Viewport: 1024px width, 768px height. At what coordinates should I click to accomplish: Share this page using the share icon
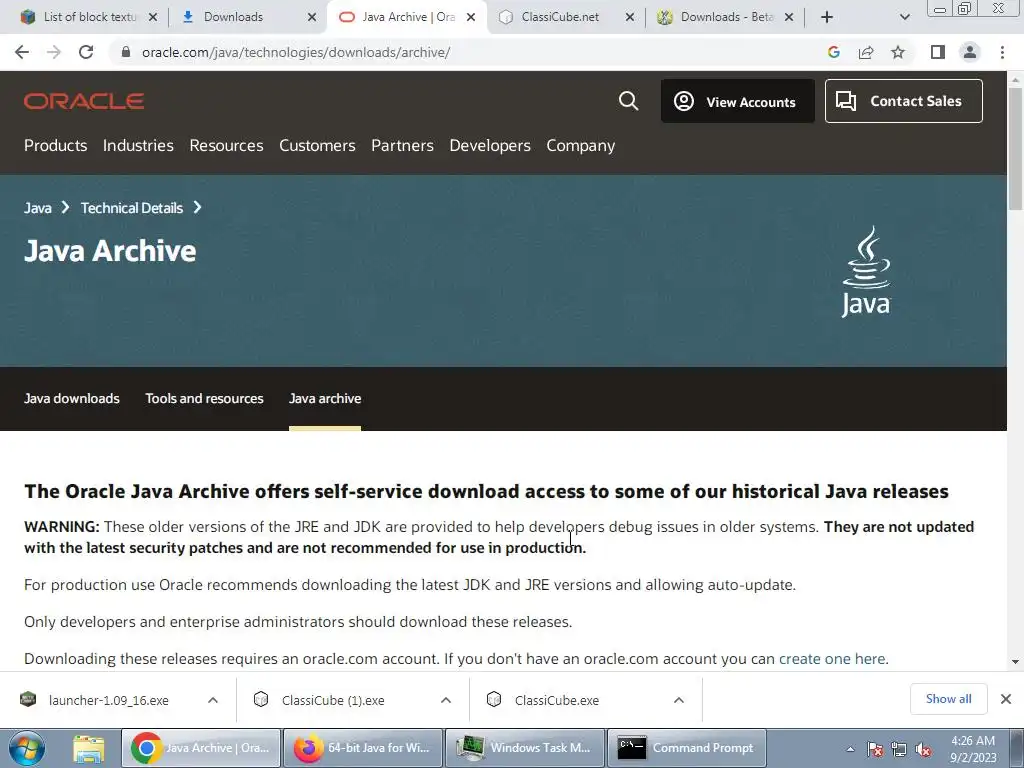866,52
